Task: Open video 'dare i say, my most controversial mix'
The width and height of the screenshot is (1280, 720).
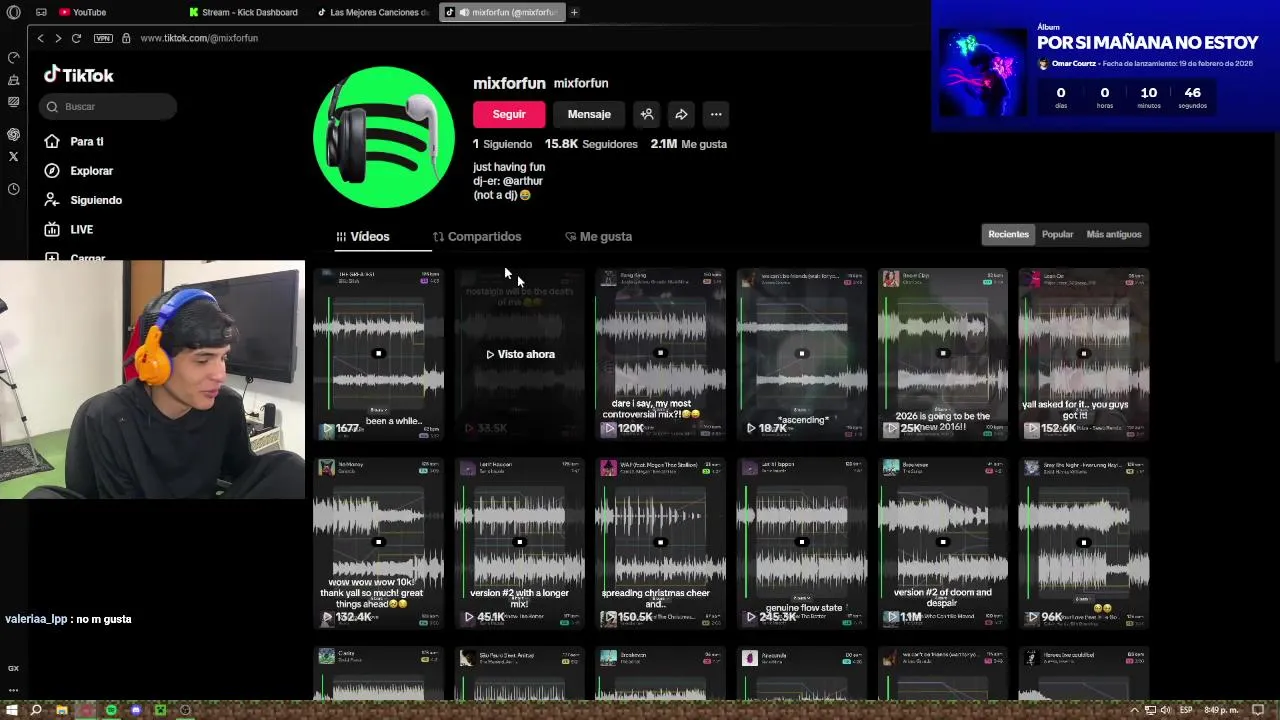Action: (660, 354)
